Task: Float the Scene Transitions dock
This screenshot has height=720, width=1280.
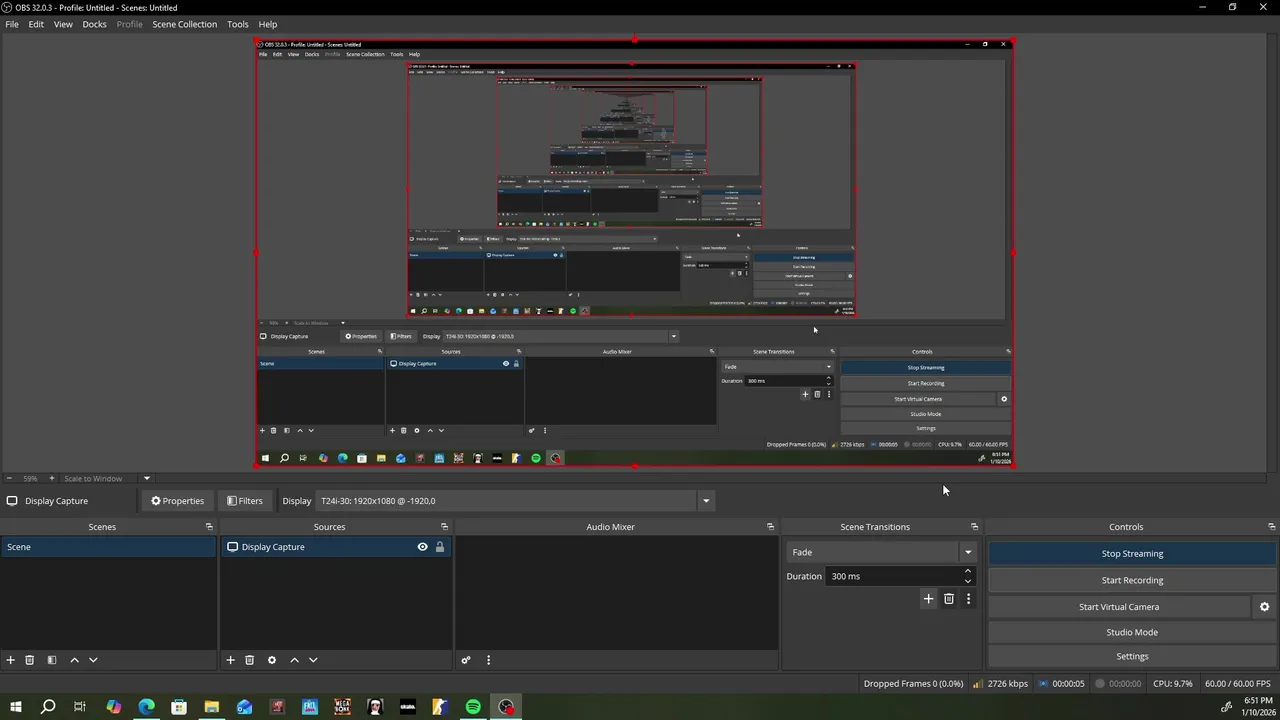Action: [974, 527]
